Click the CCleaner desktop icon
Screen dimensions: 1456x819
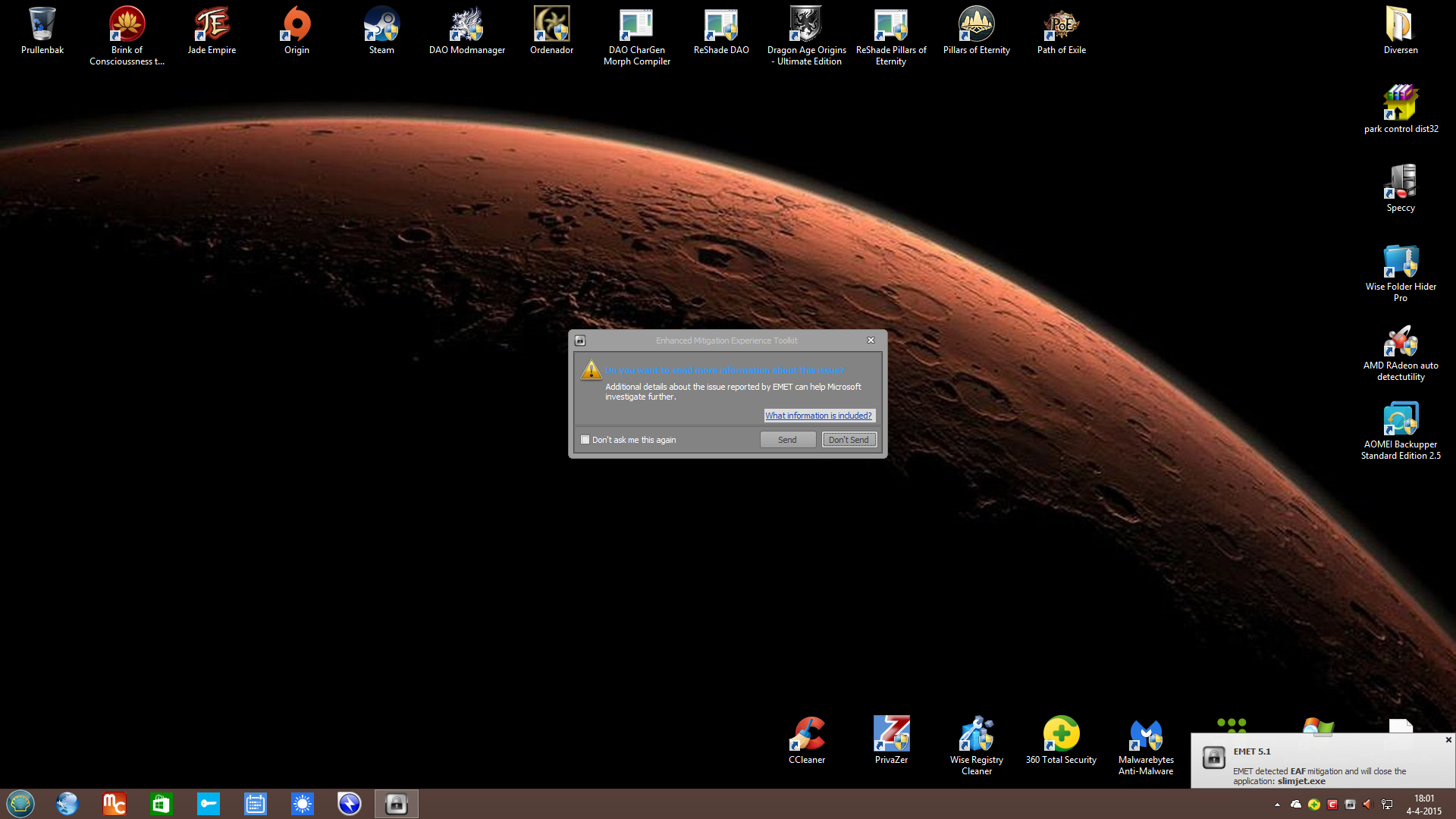click(x=806, y=739)
